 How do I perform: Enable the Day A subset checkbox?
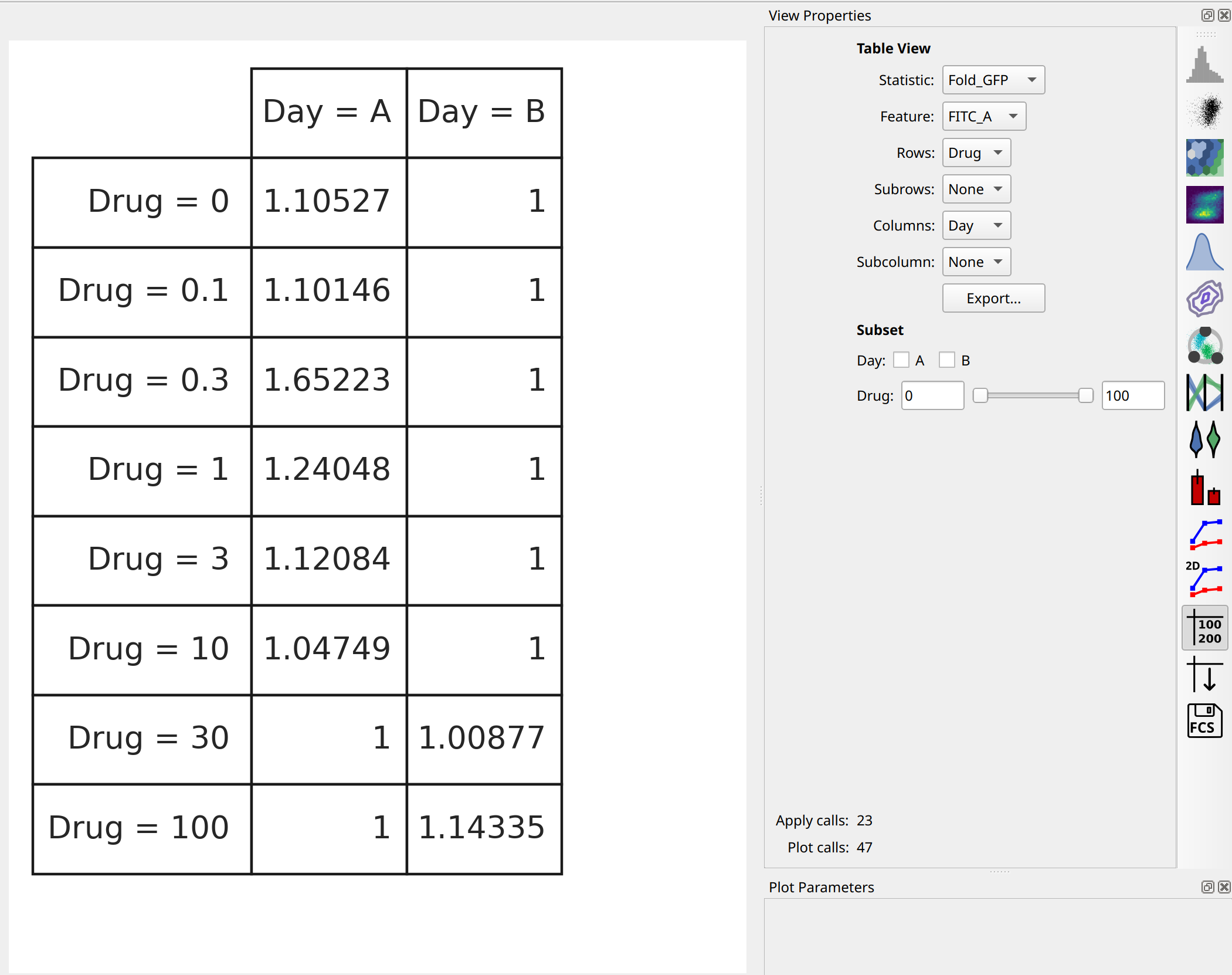pyautogui.click(x=901, y=360)
